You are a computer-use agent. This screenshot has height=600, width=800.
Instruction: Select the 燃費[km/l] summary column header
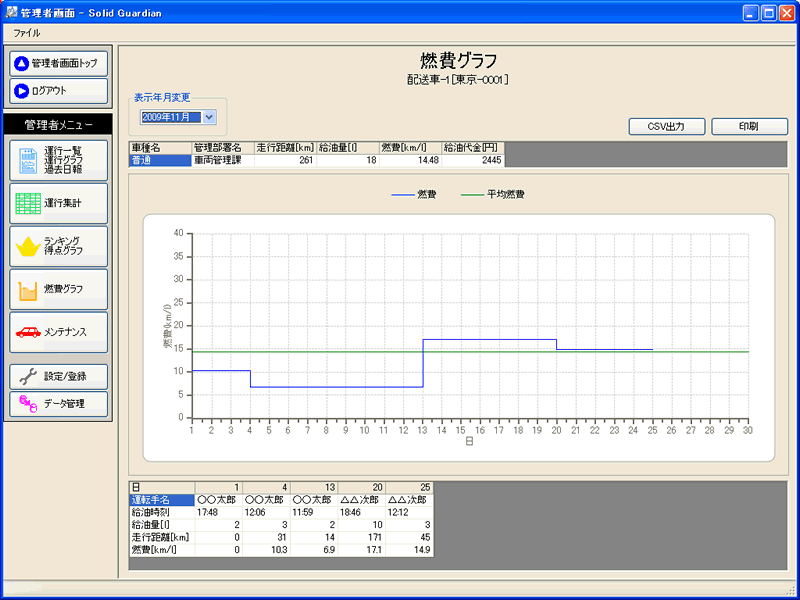coord(410,147)
